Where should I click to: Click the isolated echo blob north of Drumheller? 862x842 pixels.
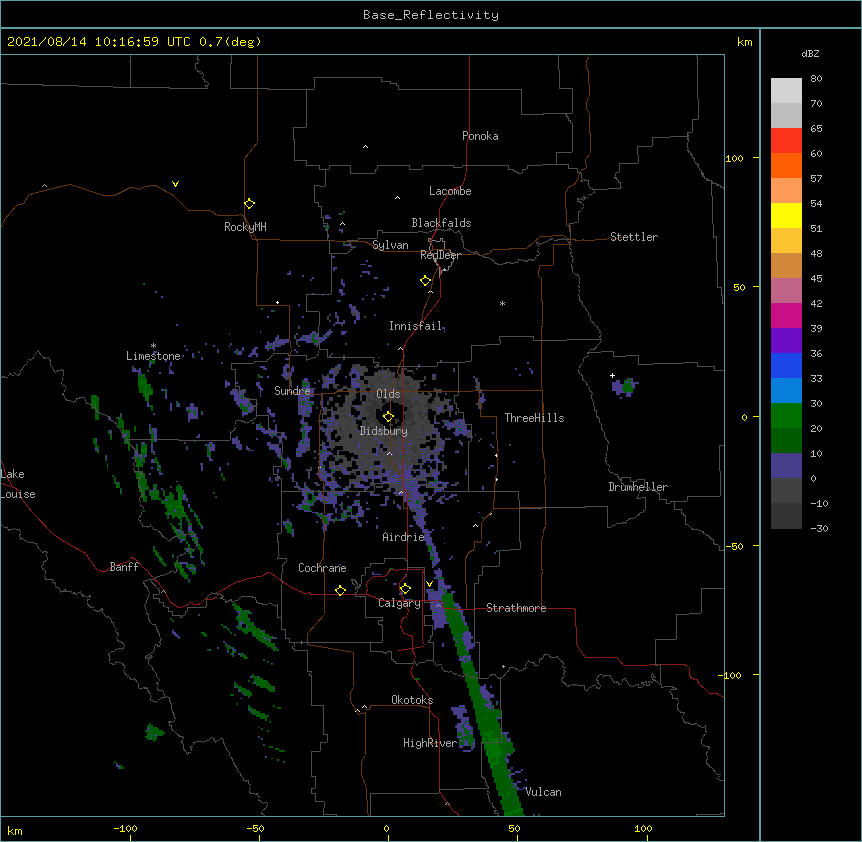coord(624,386)
